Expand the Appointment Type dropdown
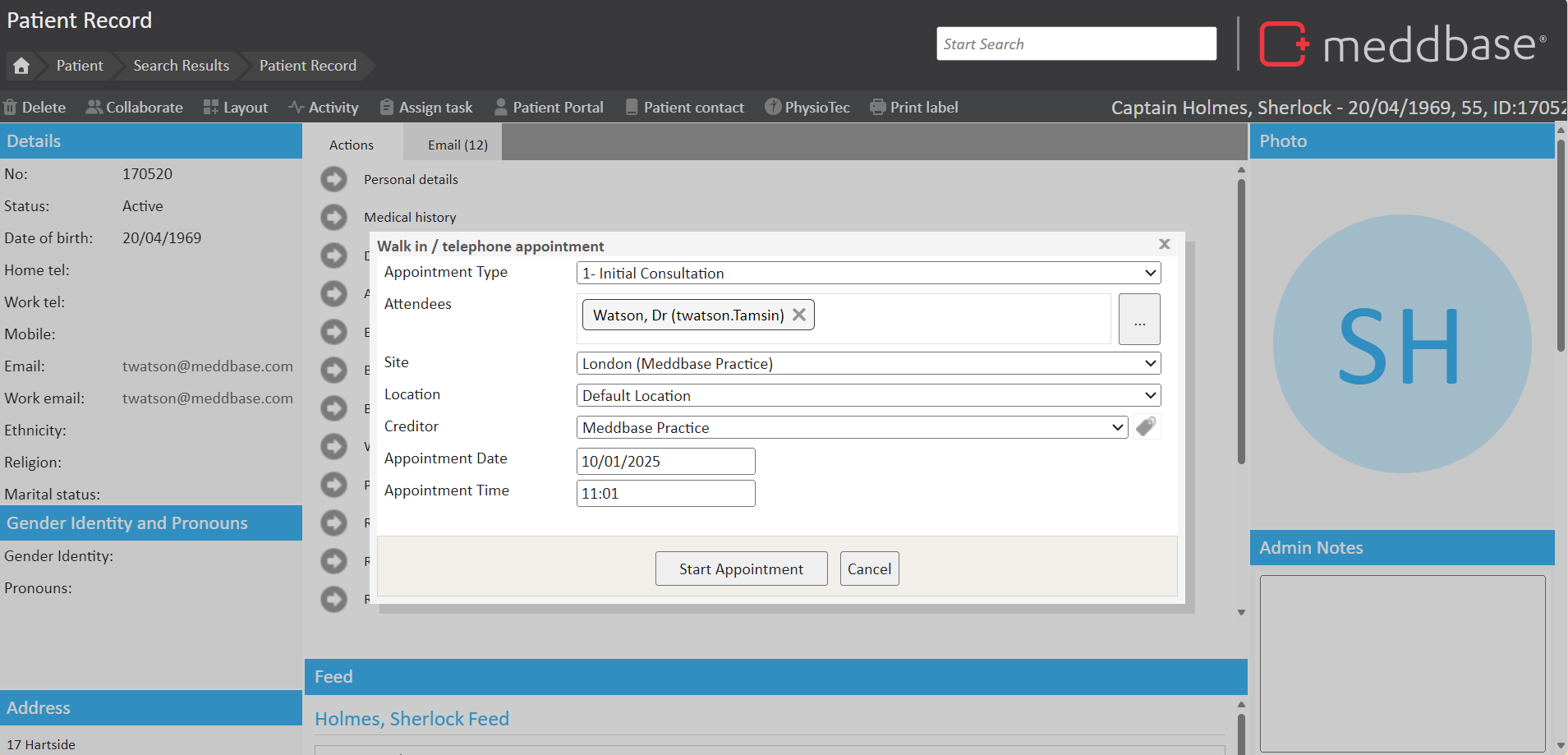Screen dimensions: 1568x755 click(867, 273)
